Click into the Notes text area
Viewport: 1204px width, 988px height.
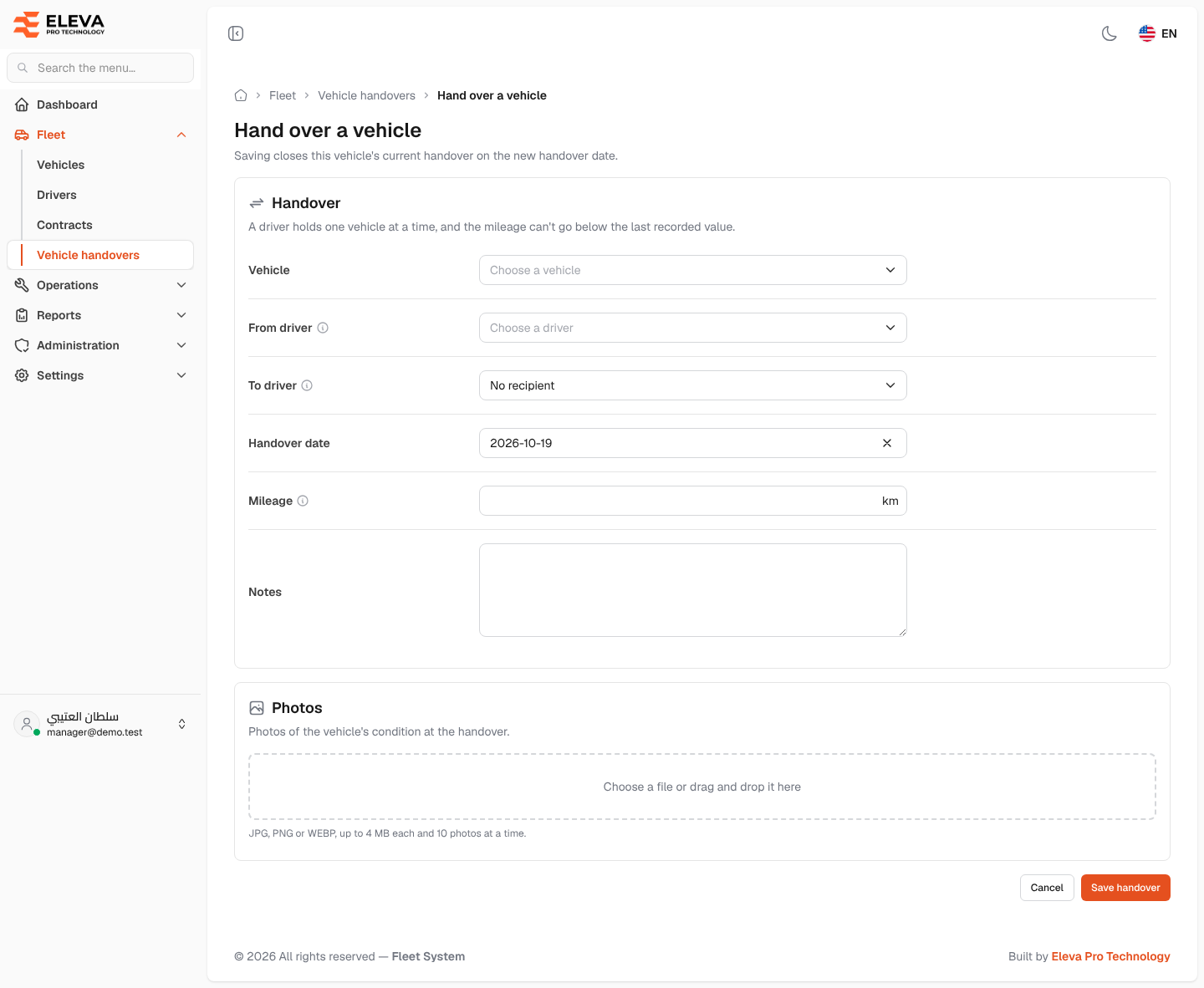click(692, 590)
